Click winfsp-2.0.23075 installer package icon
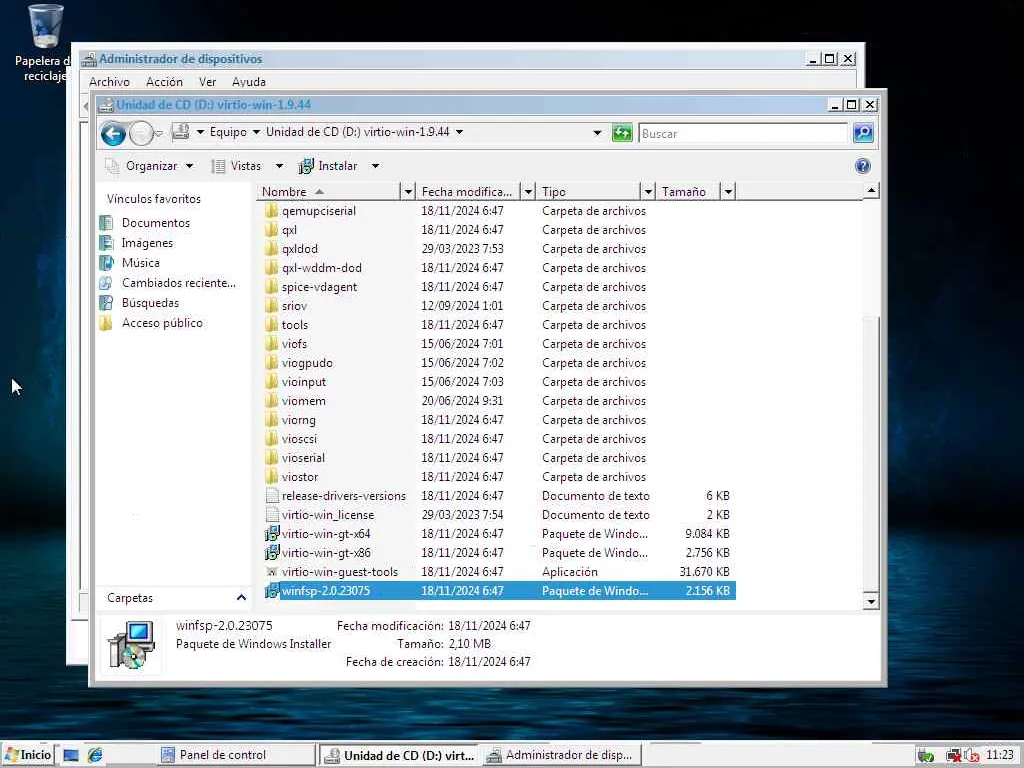The width and height of the screenshot is (1024, 768). pyautogui.click(x=272, y=590)
